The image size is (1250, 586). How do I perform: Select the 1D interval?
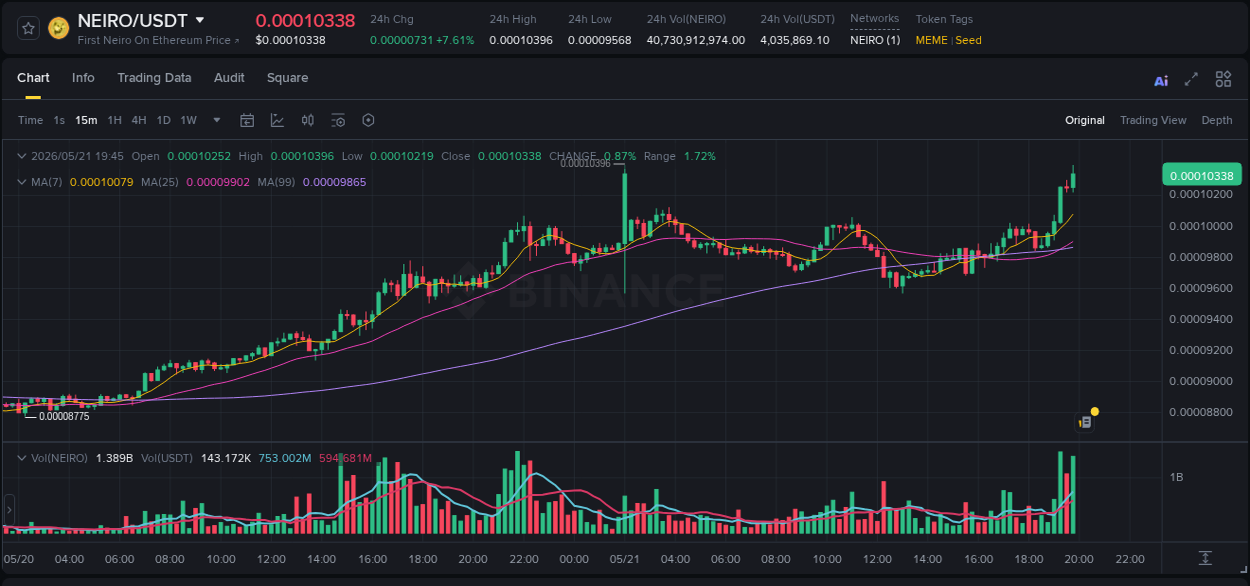pos(163,120)
